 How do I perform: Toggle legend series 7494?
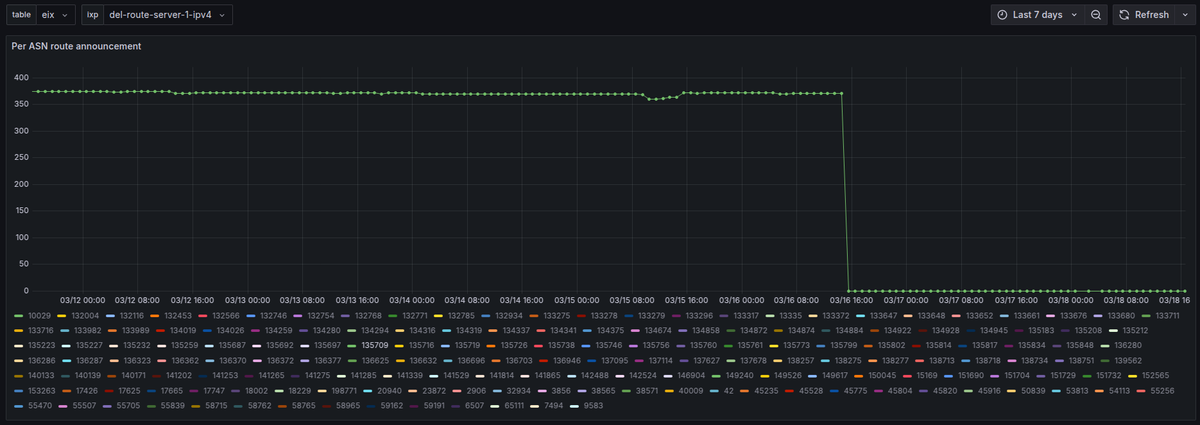553,406
